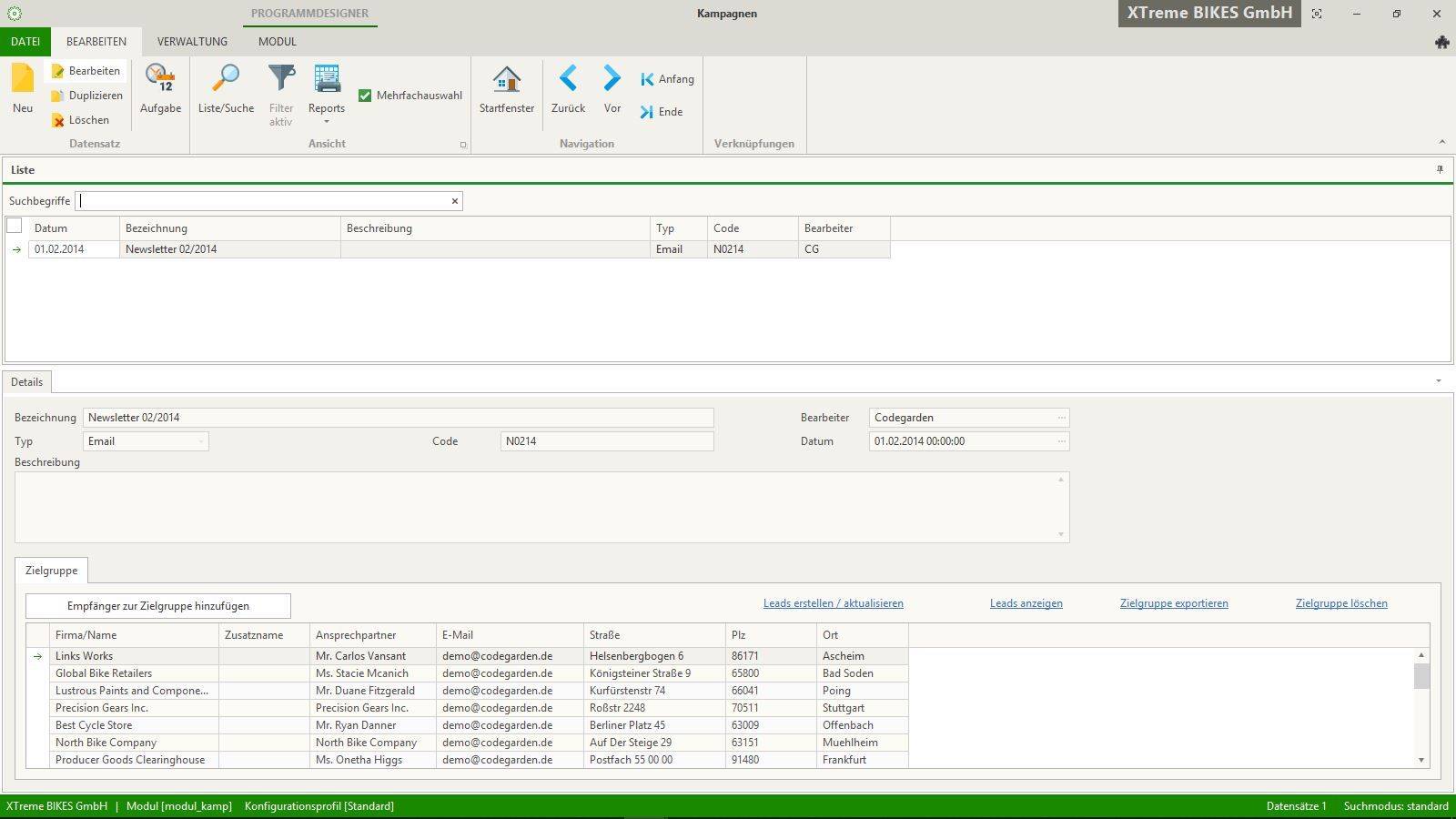Open the Typ Email combo box
Viewport: 1456px width, 819px height.
pos(200,441)
